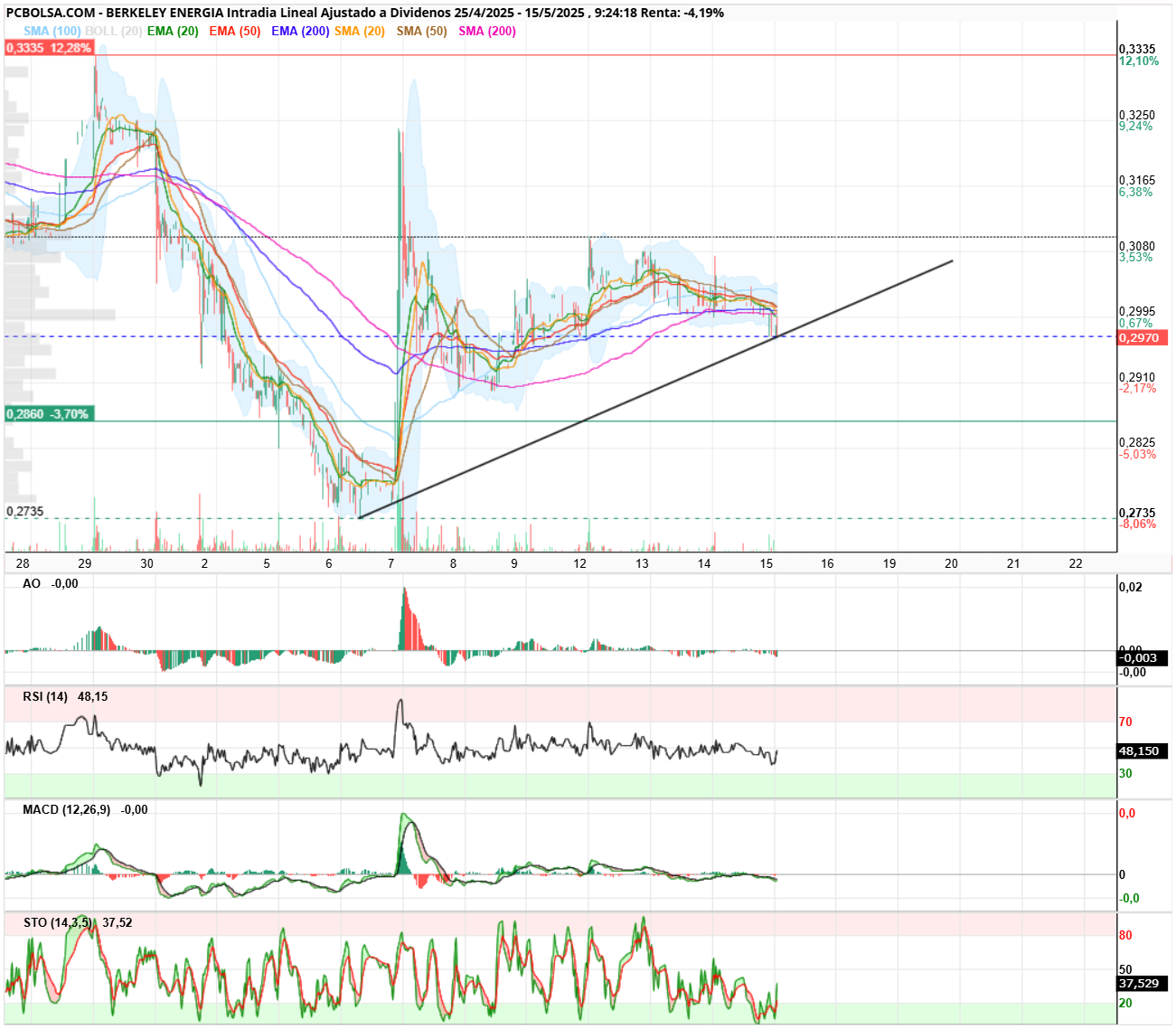Viewport: 1176px width, 1029px height.
Task: Click the RSI level 70 axis label
Action: (x=1125, y=722)
